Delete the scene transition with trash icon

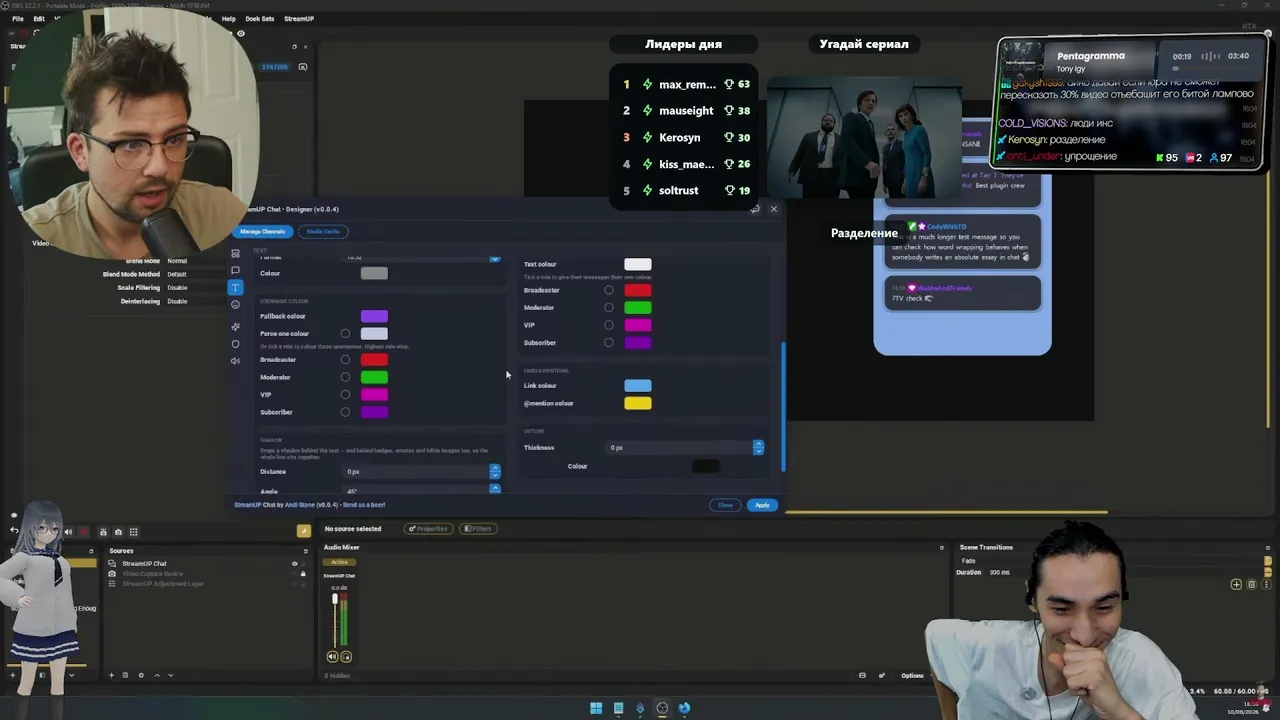(x=1250, y=584)
